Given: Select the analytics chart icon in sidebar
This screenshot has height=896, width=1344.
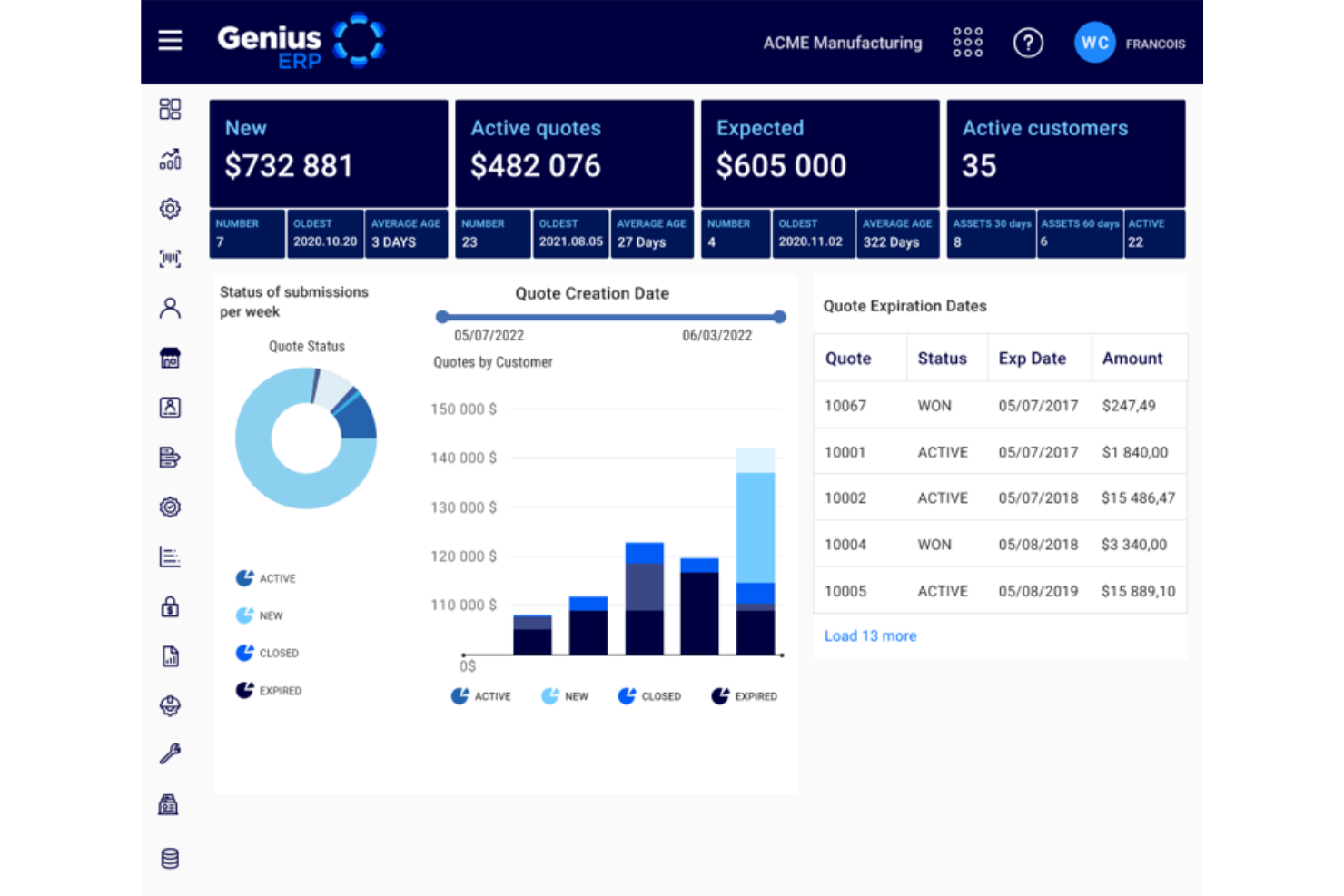Looking at the screenshot, I should 170,160.
